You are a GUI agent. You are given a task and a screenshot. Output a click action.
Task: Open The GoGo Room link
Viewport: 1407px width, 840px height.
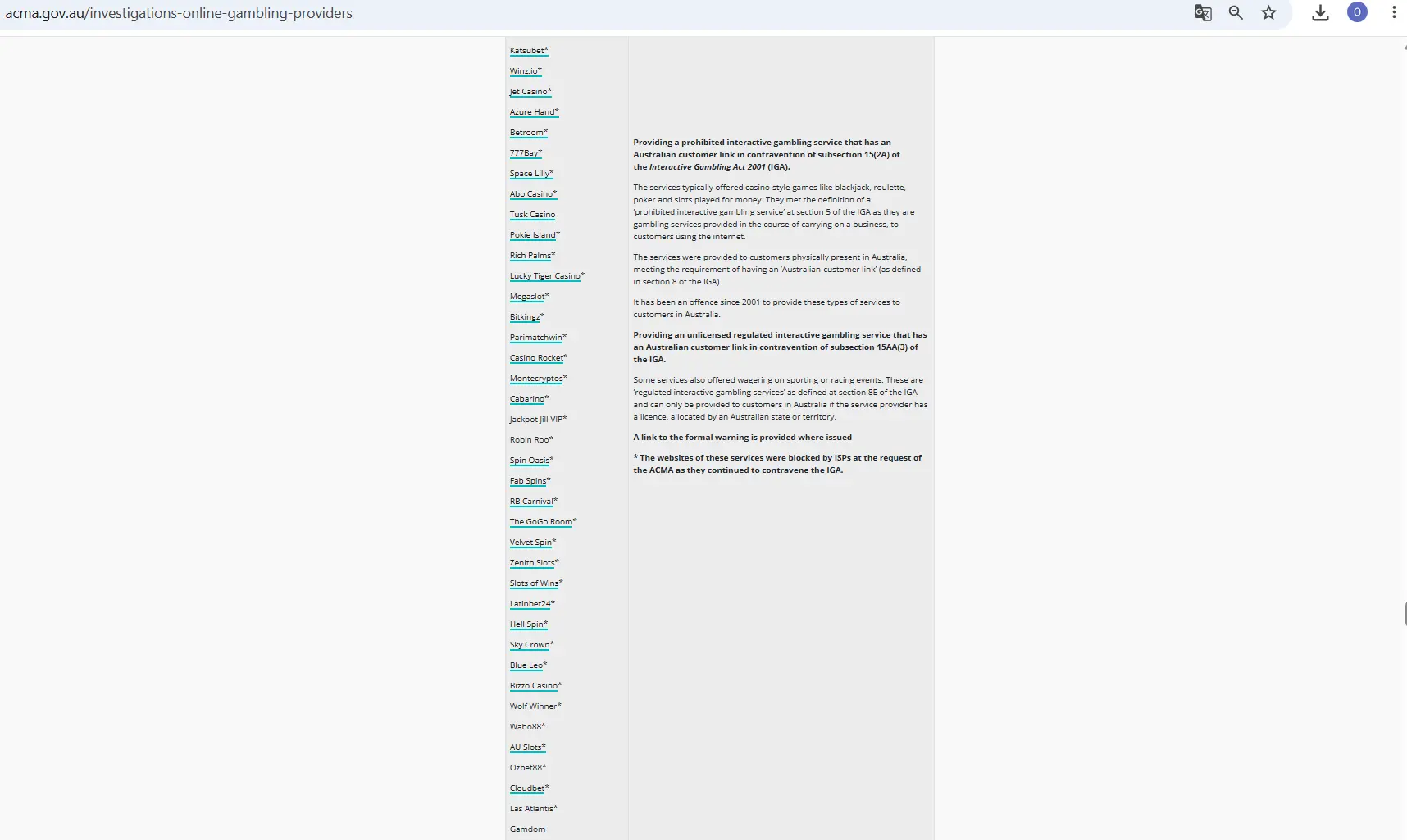tap(543, 522)
